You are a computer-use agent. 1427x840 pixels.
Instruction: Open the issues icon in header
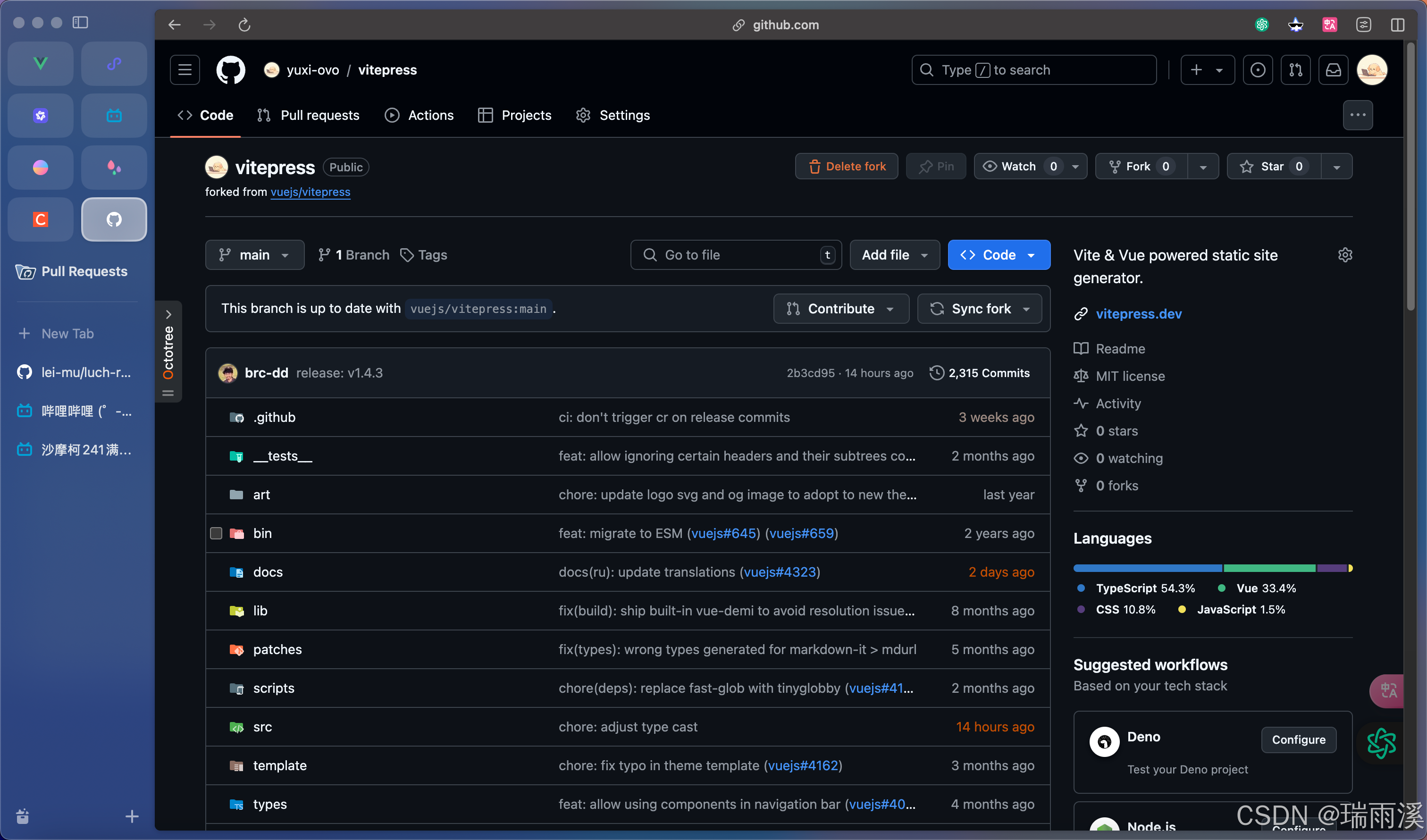click(1258, 70)
